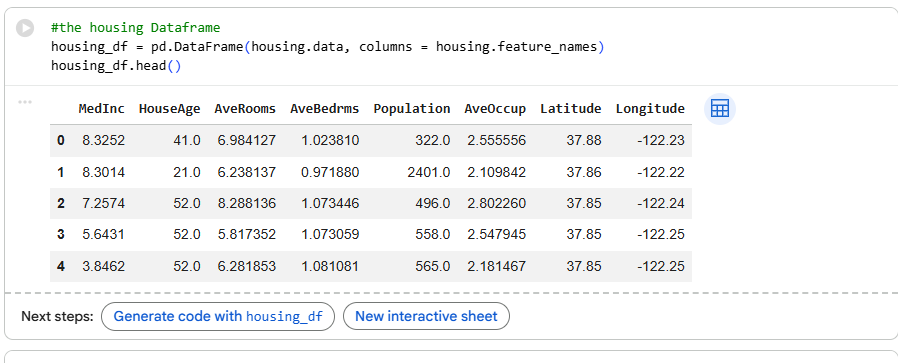
Task: Convert dataframe to interactive table icon
Action: pyautogui.click(x=719, y=109)
